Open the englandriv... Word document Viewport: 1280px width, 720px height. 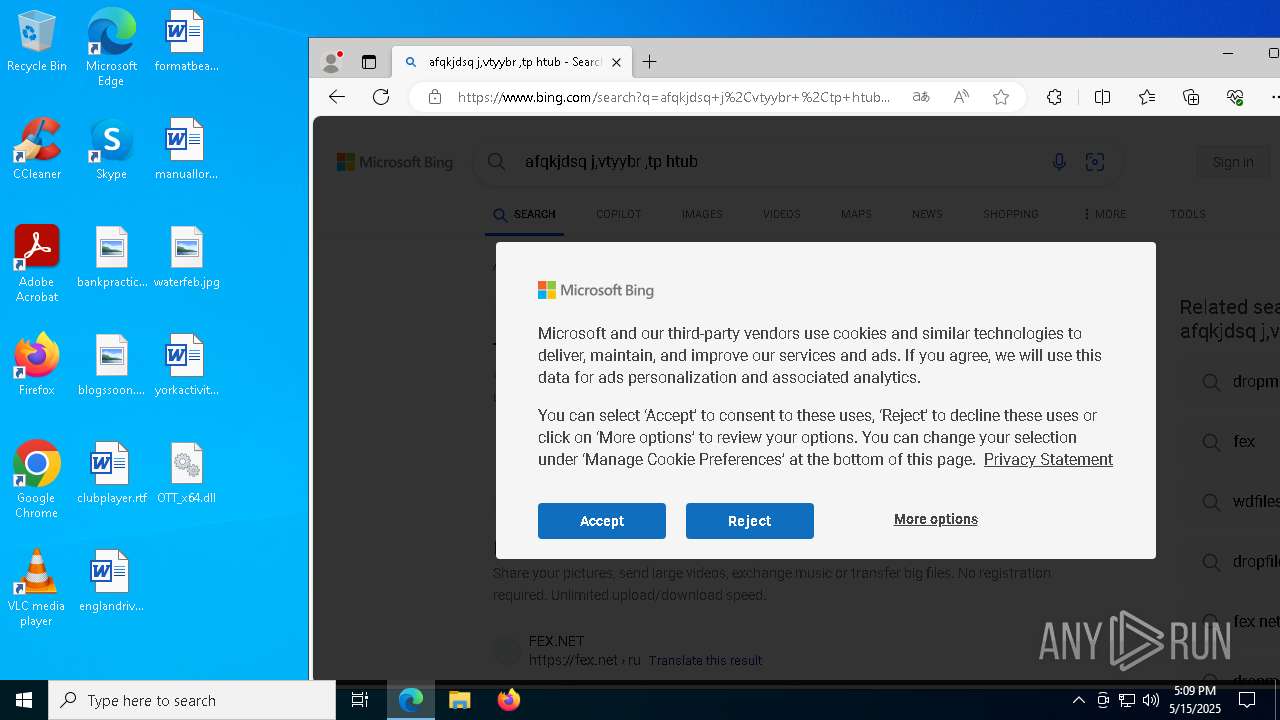tap(111, 581)
